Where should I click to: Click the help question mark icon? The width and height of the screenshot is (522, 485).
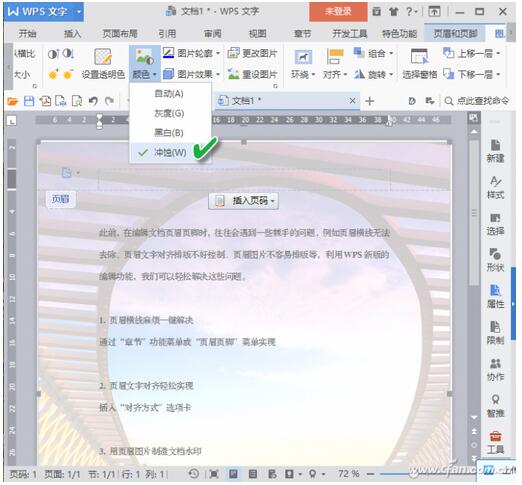[x=409, y=12]
